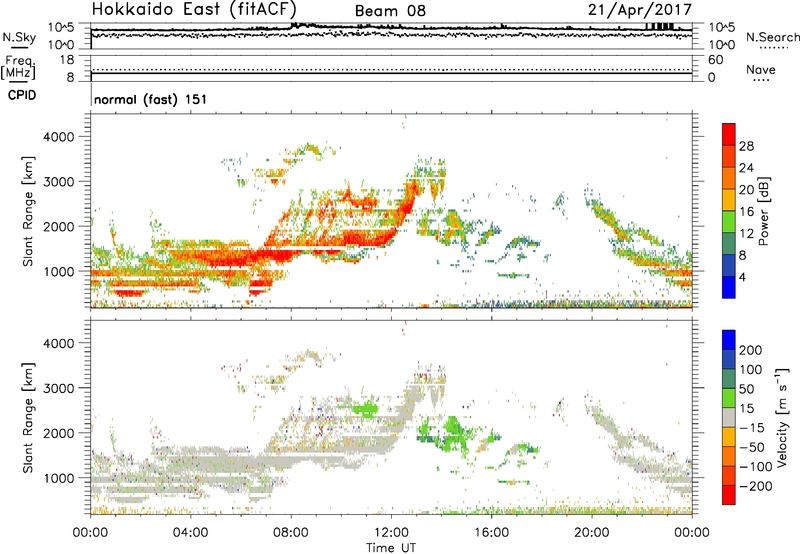
Task: Click the 'N.Search' legend label
Action: 772,37
